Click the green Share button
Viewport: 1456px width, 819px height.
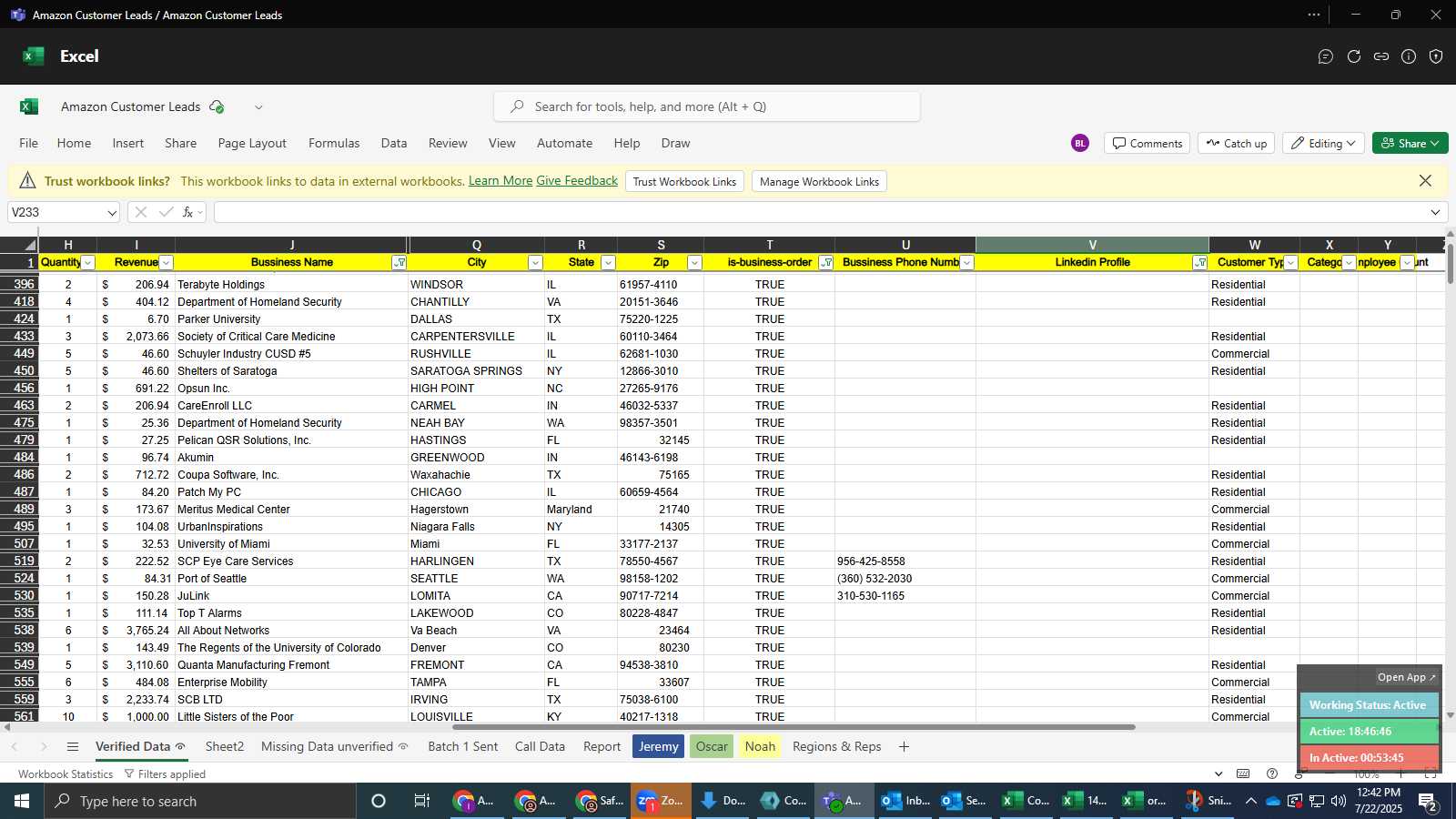pyautogui.click(x=1410, y=143)
